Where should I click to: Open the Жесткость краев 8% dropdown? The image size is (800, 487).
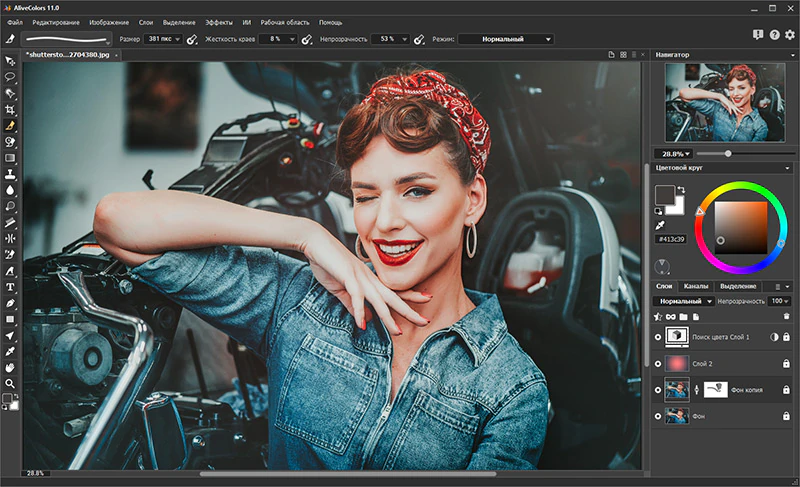click(278, 39)
